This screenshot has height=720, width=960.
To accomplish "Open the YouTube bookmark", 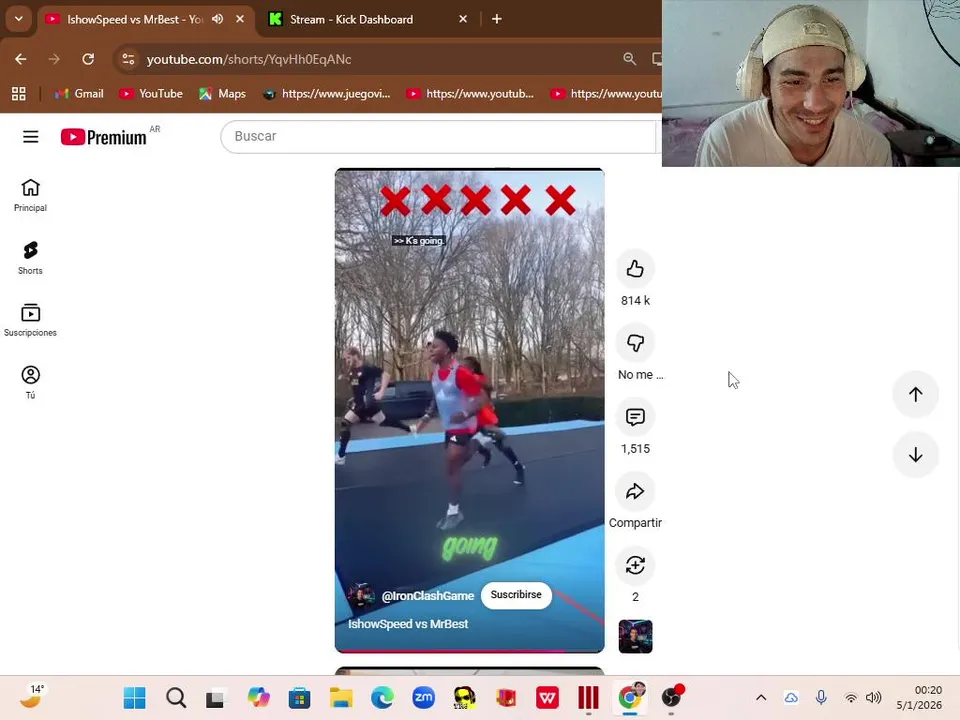I will [151, 94].
